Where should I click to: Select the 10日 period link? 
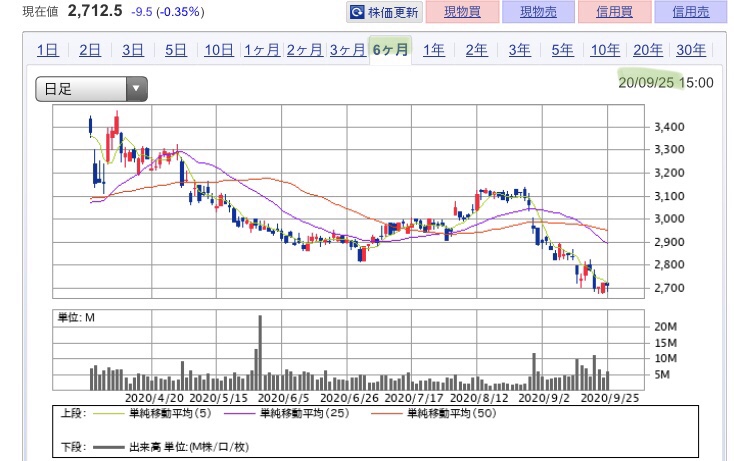pos(219,50)
